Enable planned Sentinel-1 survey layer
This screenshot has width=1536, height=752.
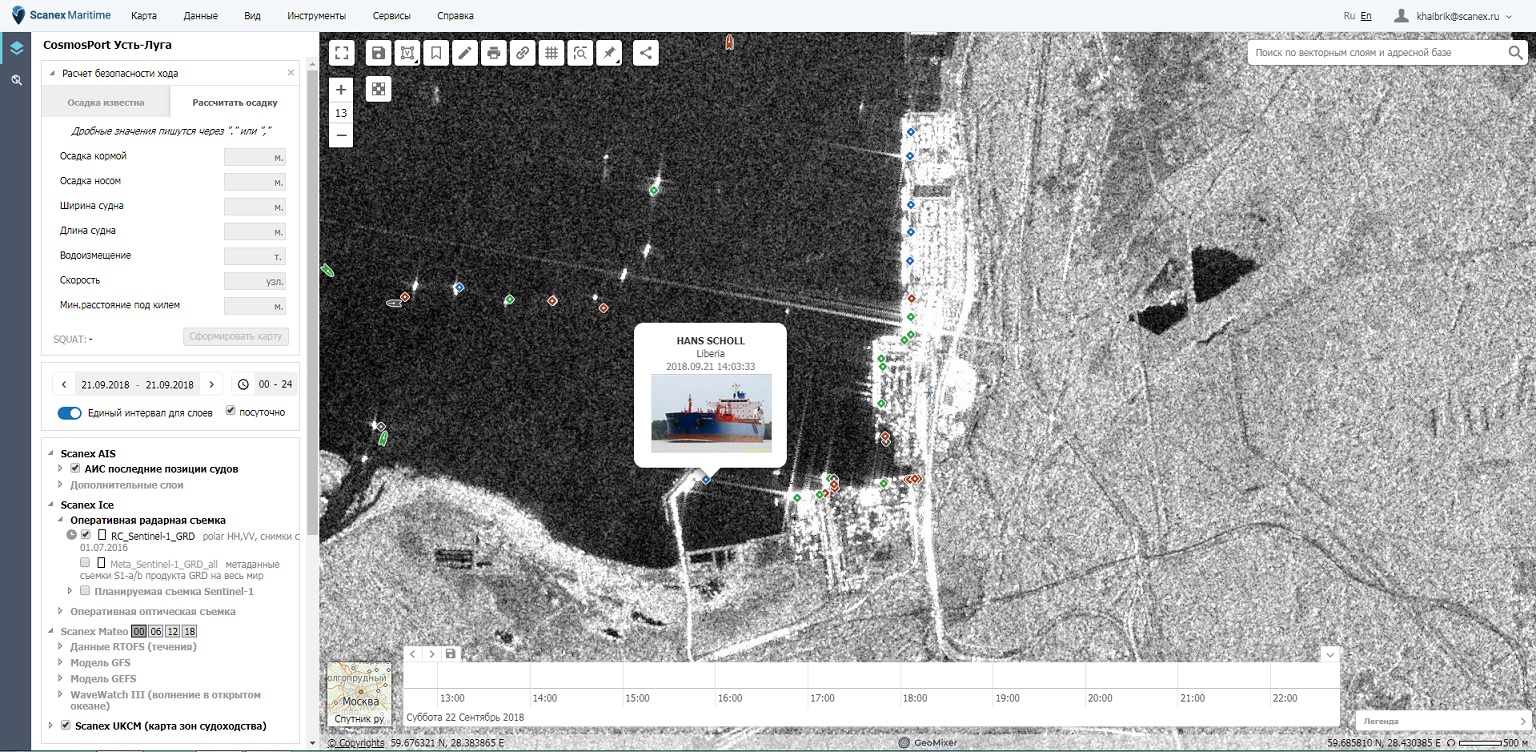point(86,591)
